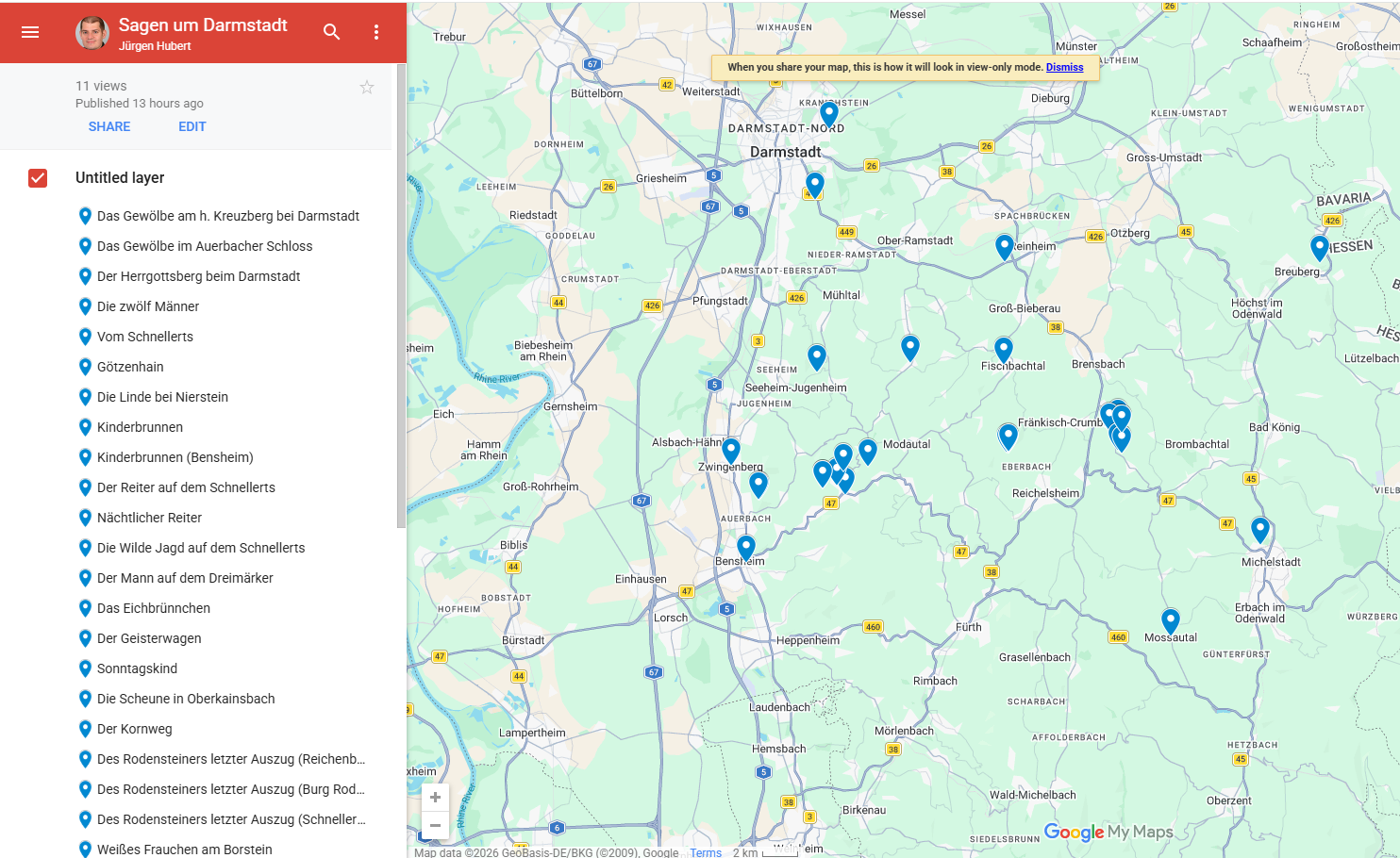
Task: Select 'Götzenhain' place entry
Action: (130, 367)
